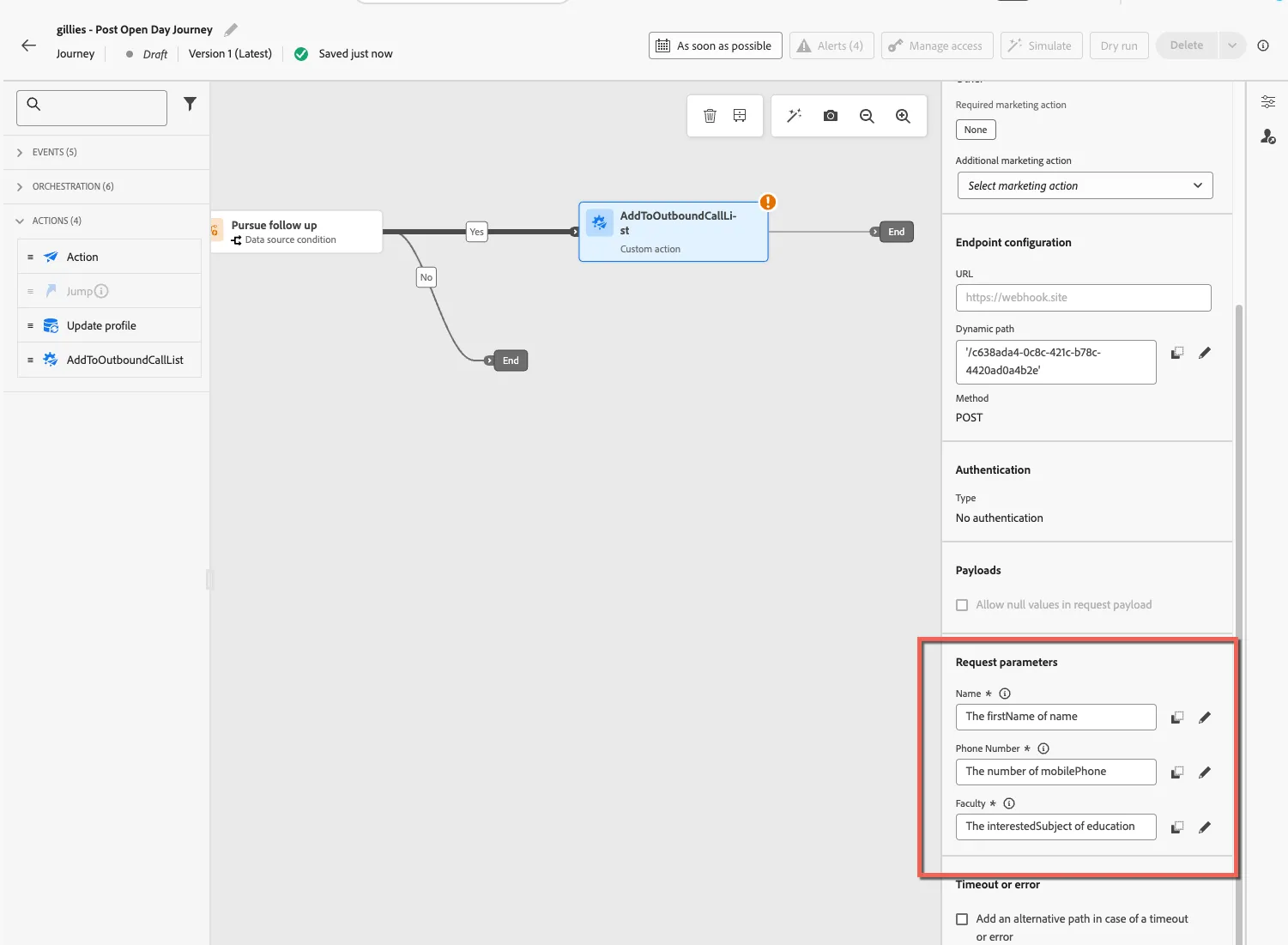This screenshot has width=1288, height=945.
Task: Edit the Dynamic path with pencil icon
Action: [x=1205, y=353]
